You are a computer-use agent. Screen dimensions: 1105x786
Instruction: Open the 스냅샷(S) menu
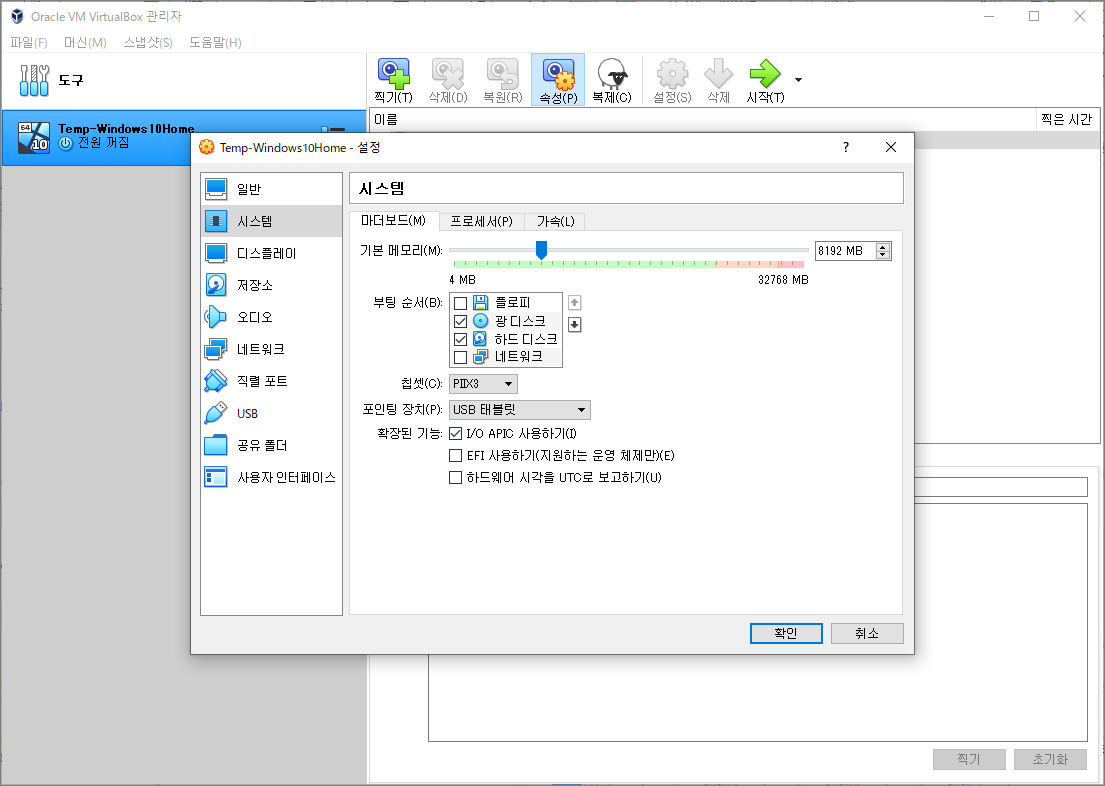[148, 42]
